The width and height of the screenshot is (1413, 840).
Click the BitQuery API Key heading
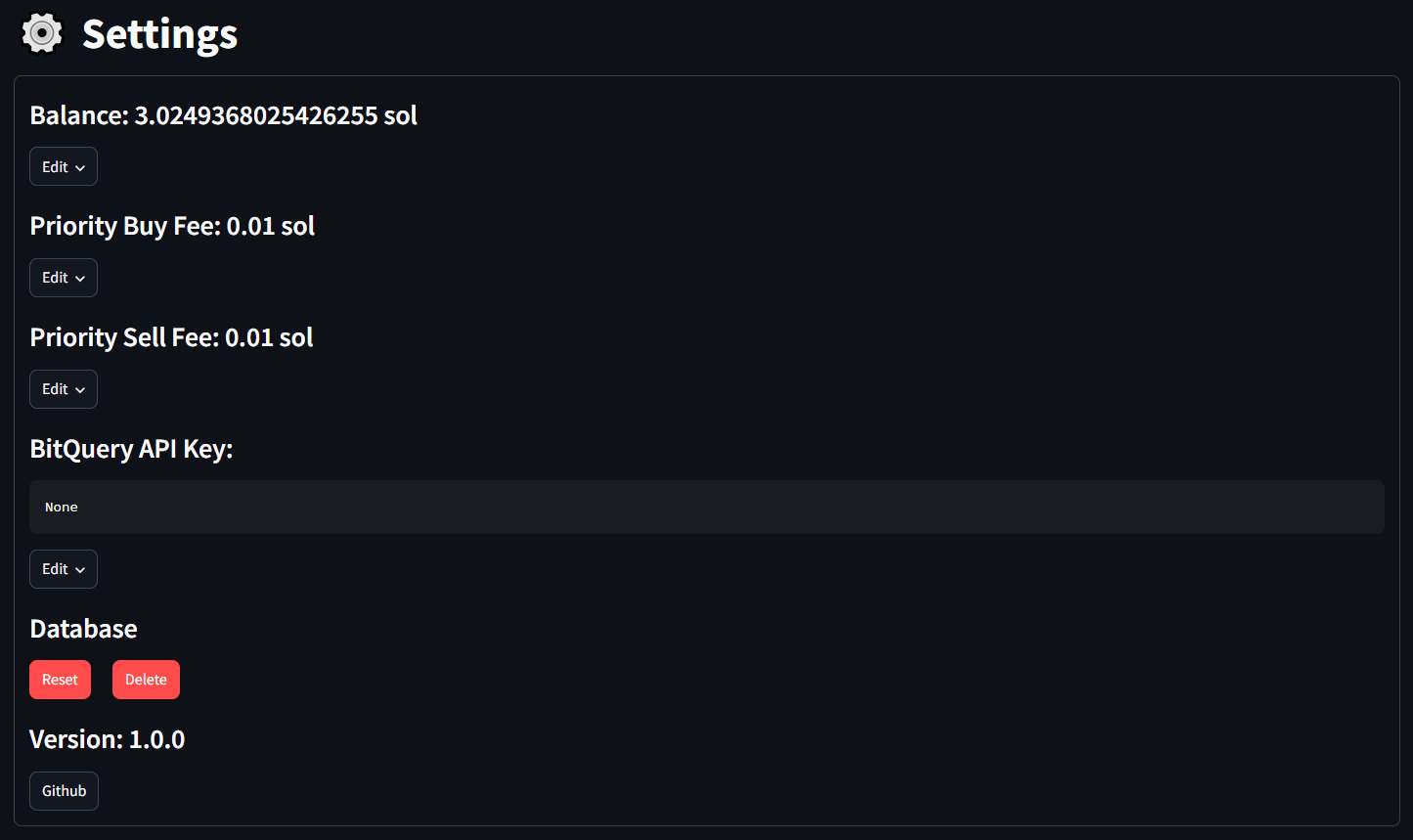(131, 449)
